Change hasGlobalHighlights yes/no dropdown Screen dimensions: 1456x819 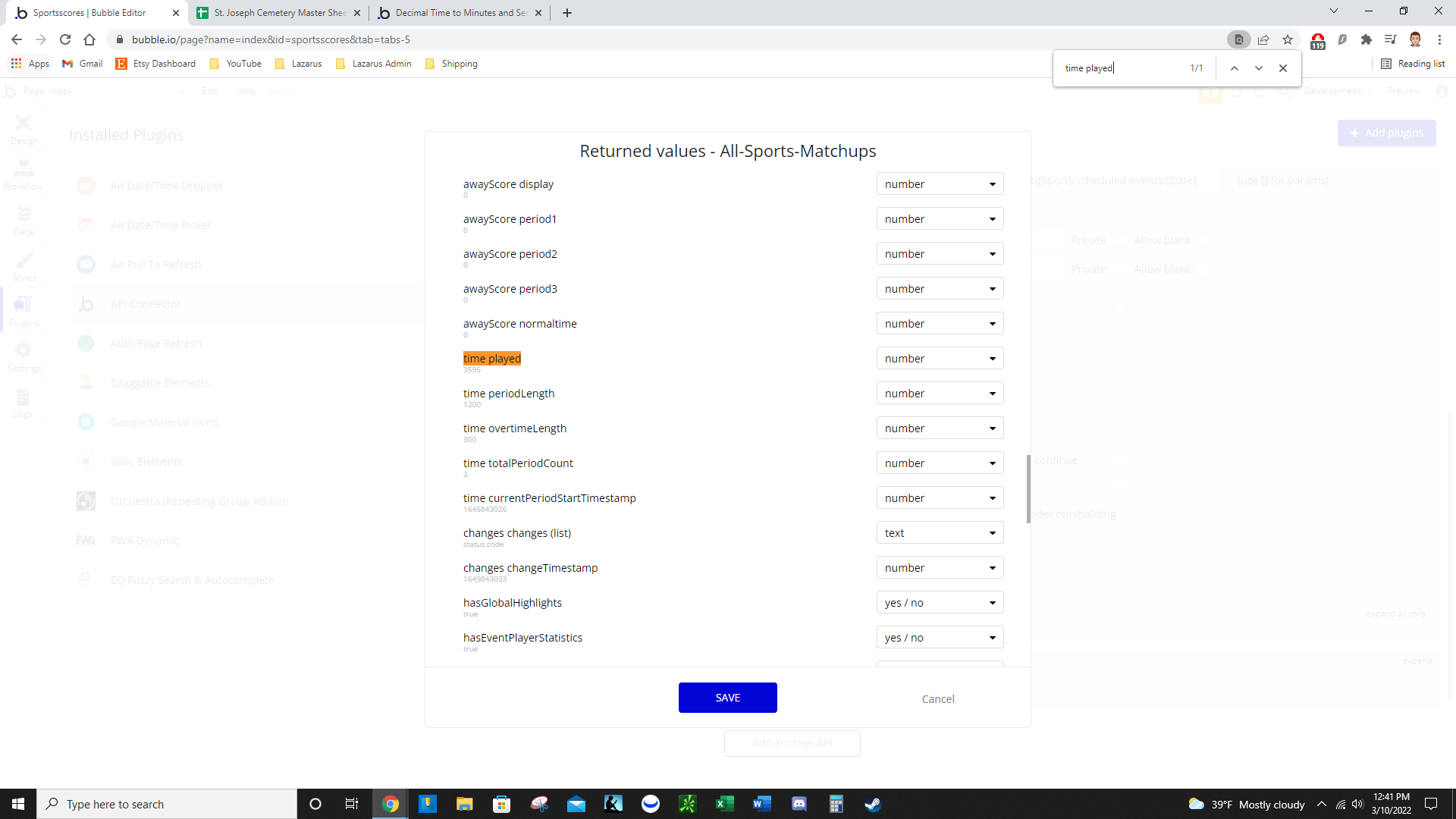940,603
